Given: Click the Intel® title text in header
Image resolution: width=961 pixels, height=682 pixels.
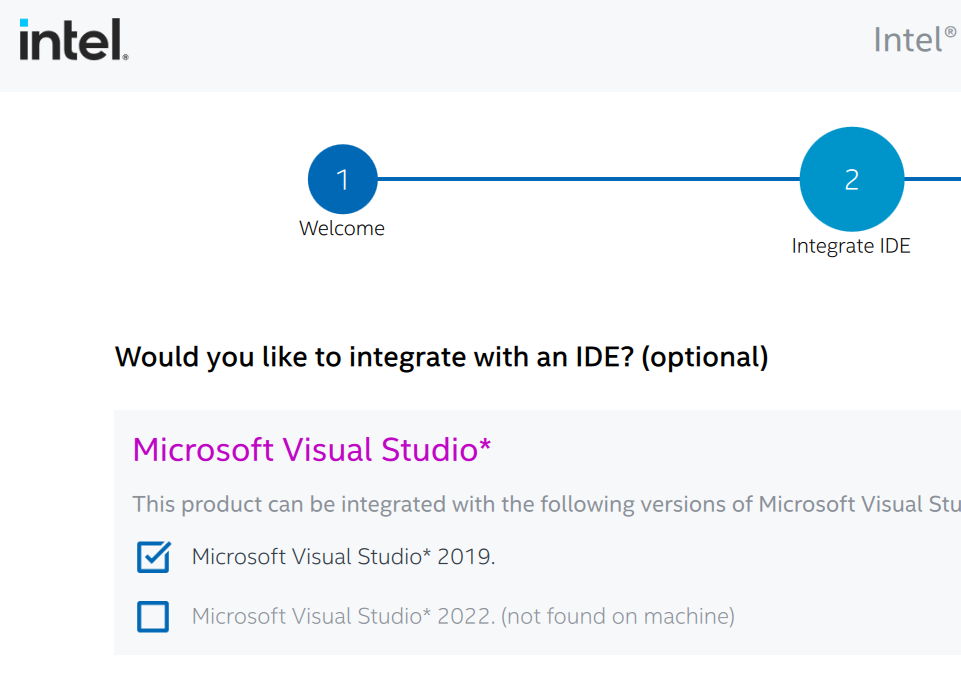Looking at the screenshot, I should 907,40.
